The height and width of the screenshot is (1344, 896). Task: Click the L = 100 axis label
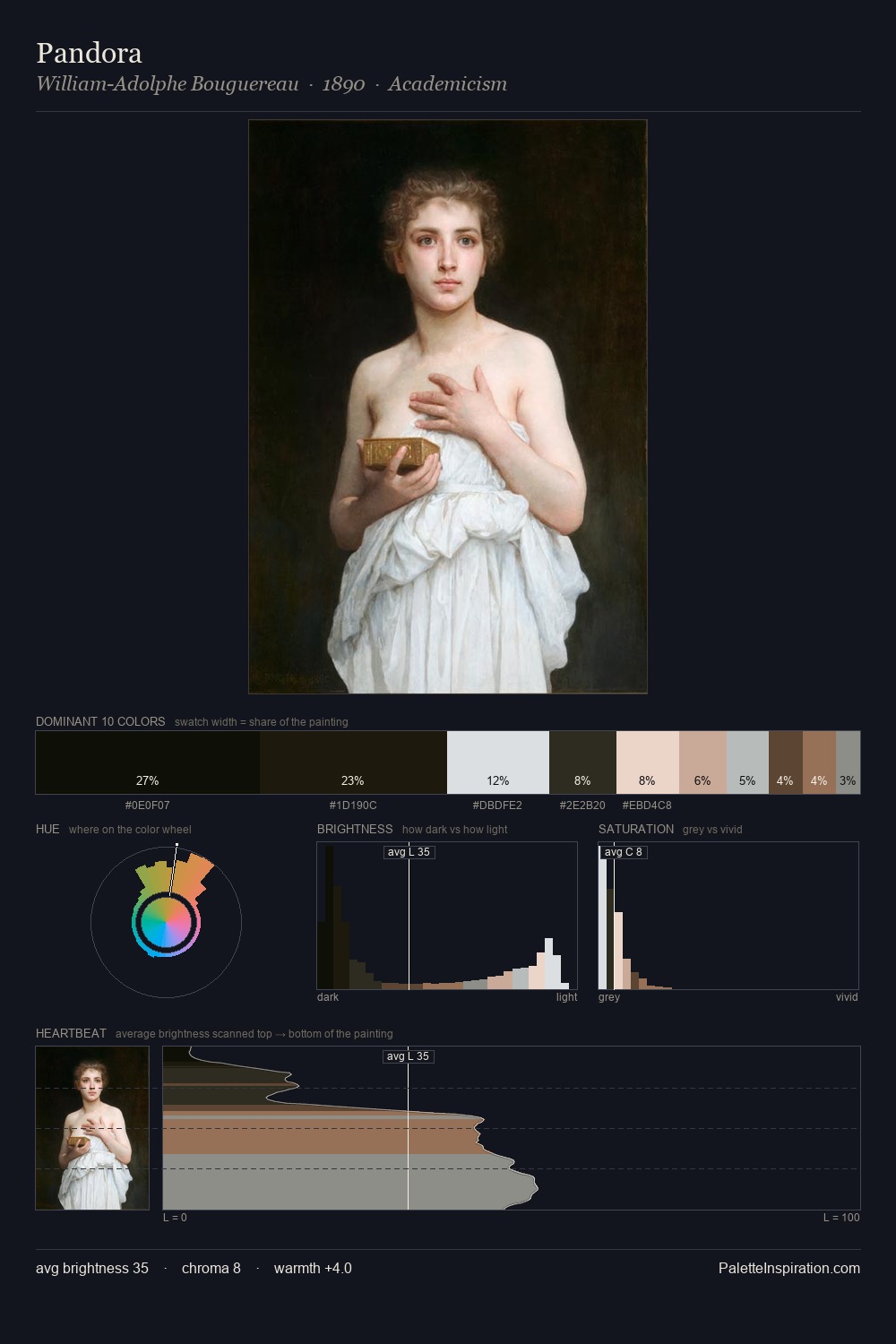click(x=841, y=1218)
